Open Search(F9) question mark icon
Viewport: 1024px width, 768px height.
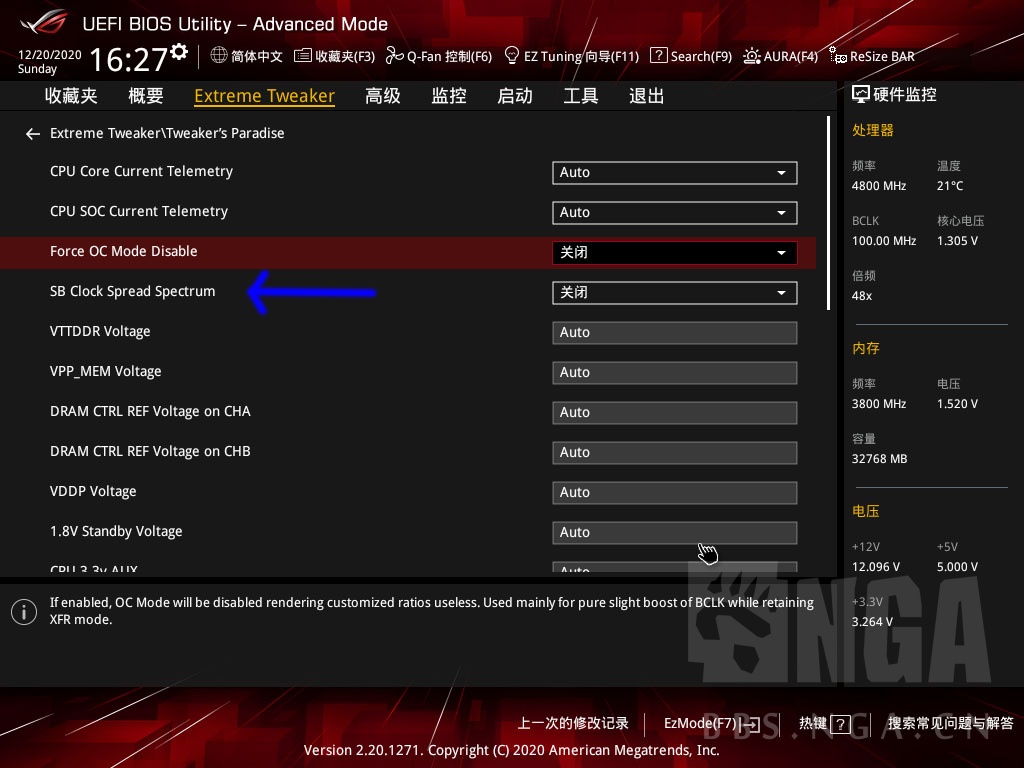click(659, 56)
